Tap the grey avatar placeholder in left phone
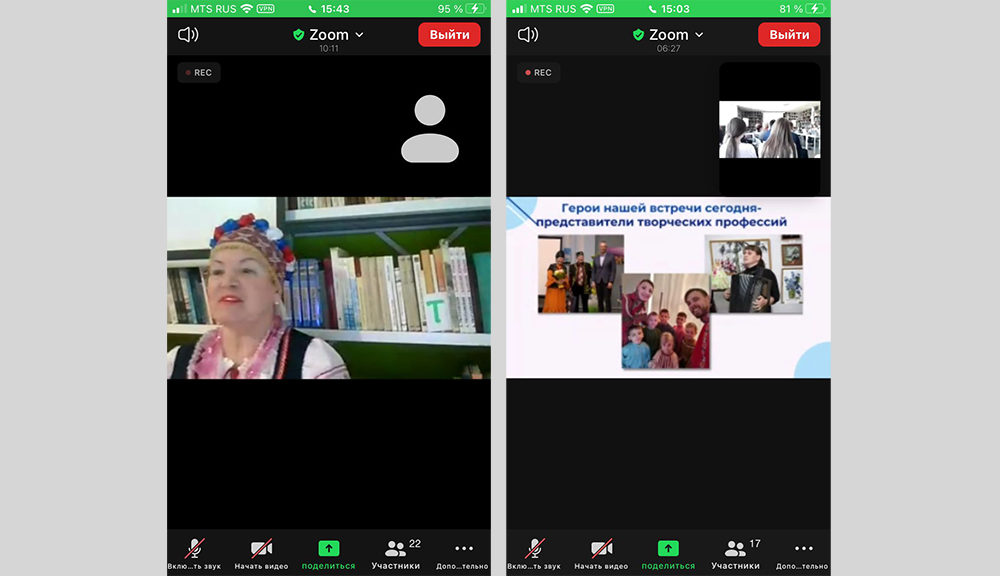 pos(430,129)
